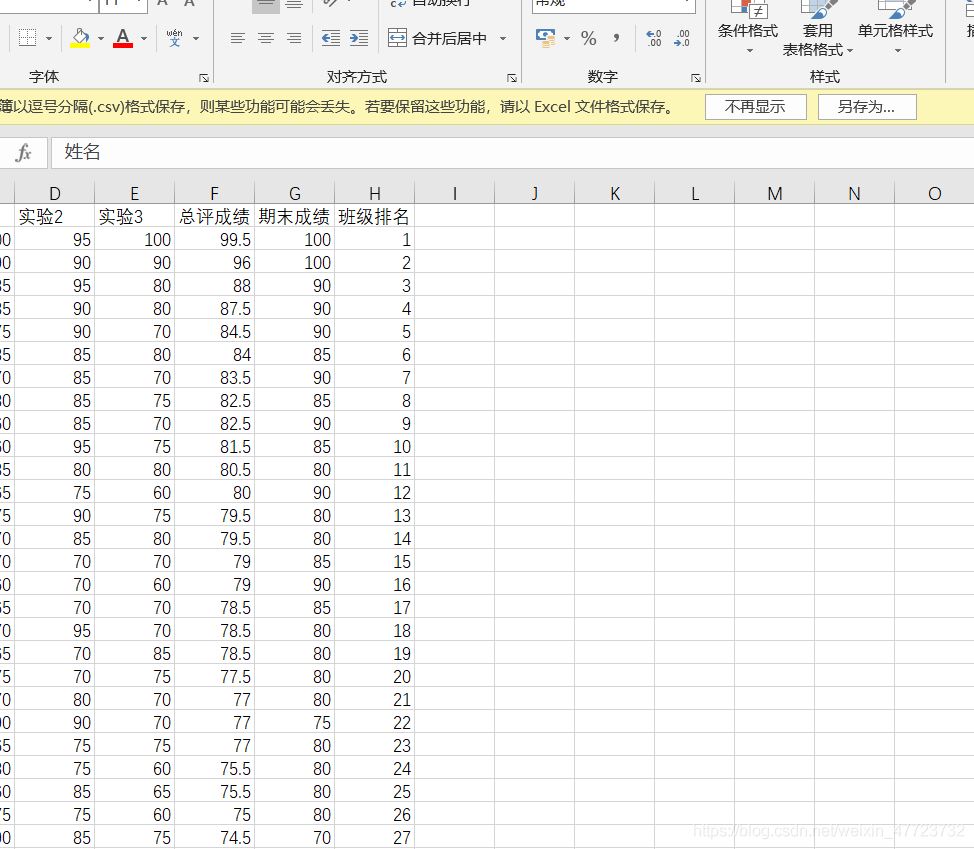This screenshot has width=974, height=849.
Task: Select column I header
Action: [455, 193]
